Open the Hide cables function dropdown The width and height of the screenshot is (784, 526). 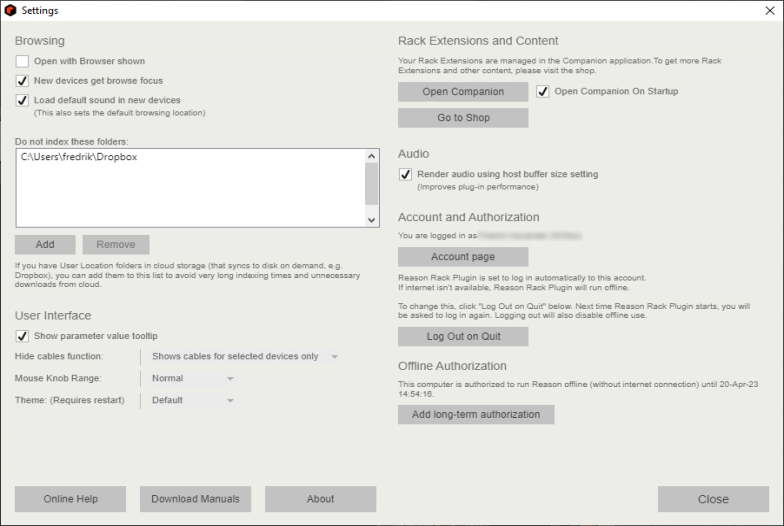tap(244, 356)
